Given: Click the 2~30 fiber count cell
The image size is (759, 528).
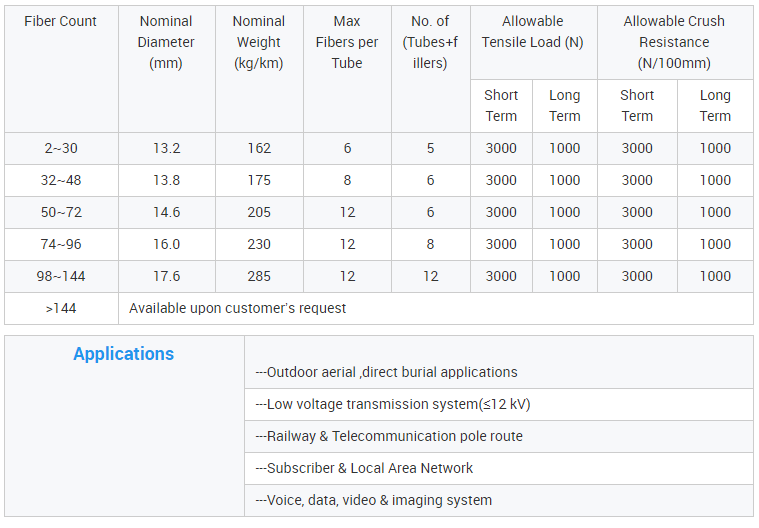Looking at the screenshot, I should (x=61, y=148).
